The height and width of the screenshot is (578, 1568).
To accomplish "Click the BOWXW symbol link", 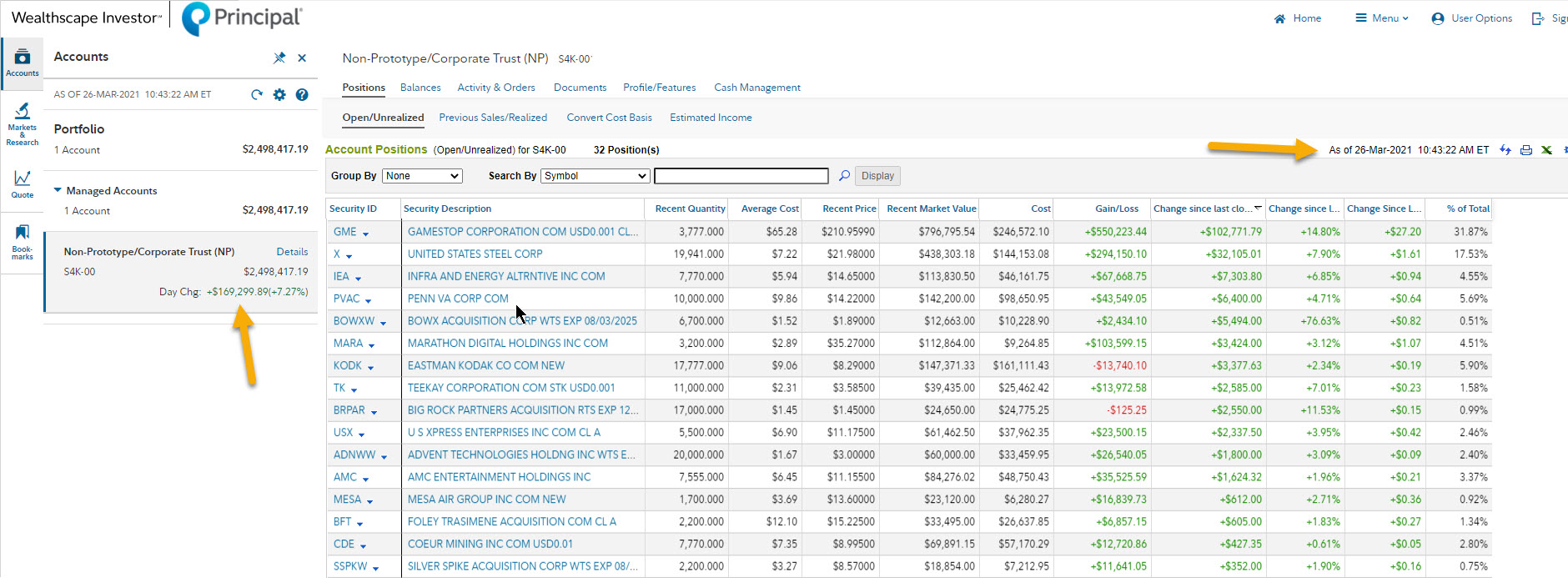I will 354,321.
